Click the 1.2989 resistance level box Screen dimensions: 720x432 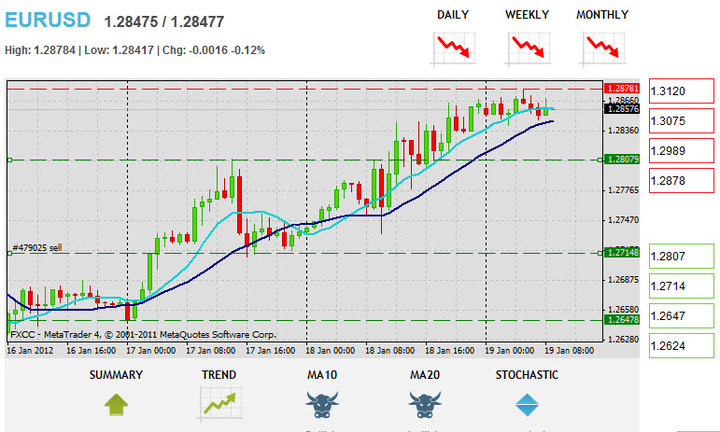(683, 150)
